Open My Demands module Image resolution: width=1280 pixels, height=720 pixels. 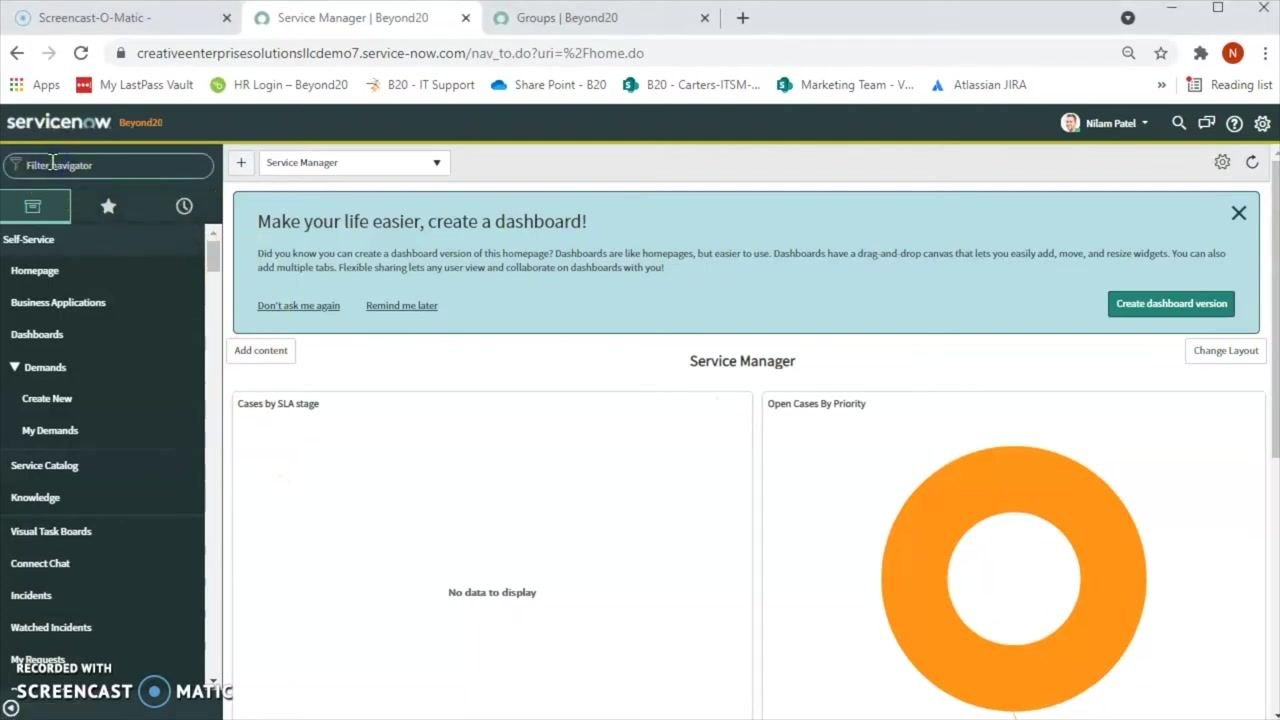[x=50, y=431]
